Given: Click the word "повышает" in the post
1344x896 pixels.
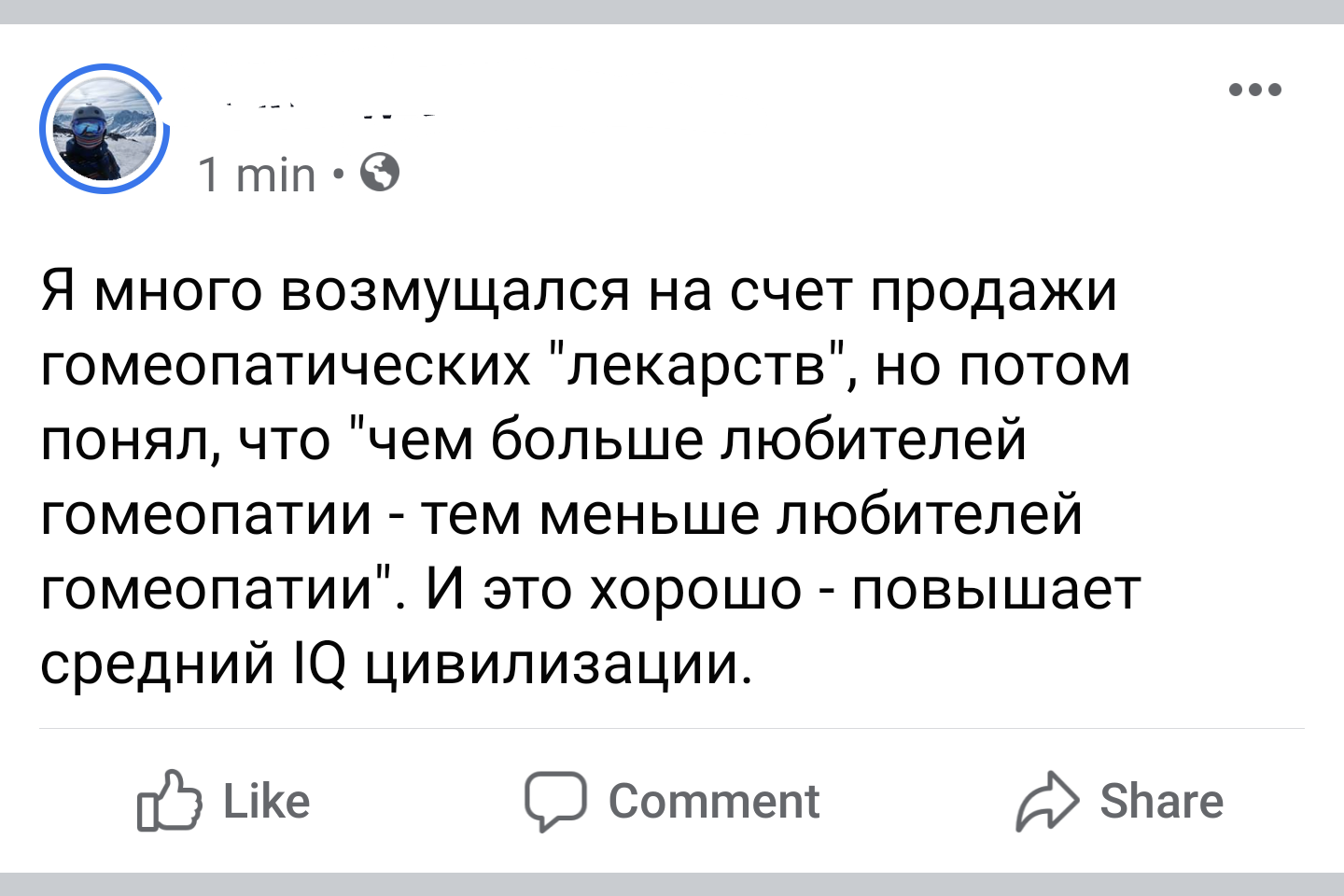Looking at the screenshot, I should tap(996, 589).
